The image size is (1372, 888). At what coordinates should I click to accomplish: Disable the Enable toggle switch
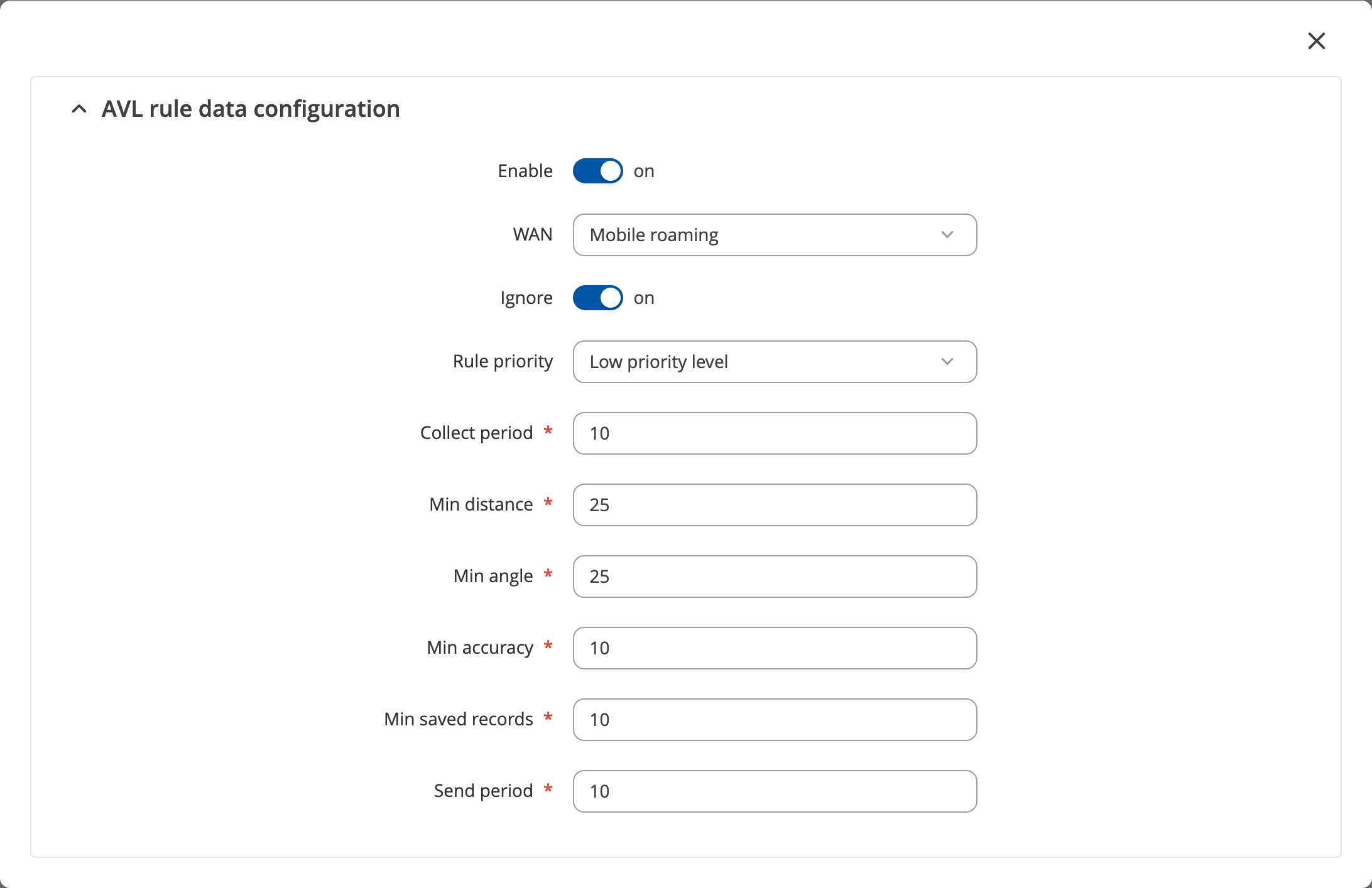(x=597, y=171)
